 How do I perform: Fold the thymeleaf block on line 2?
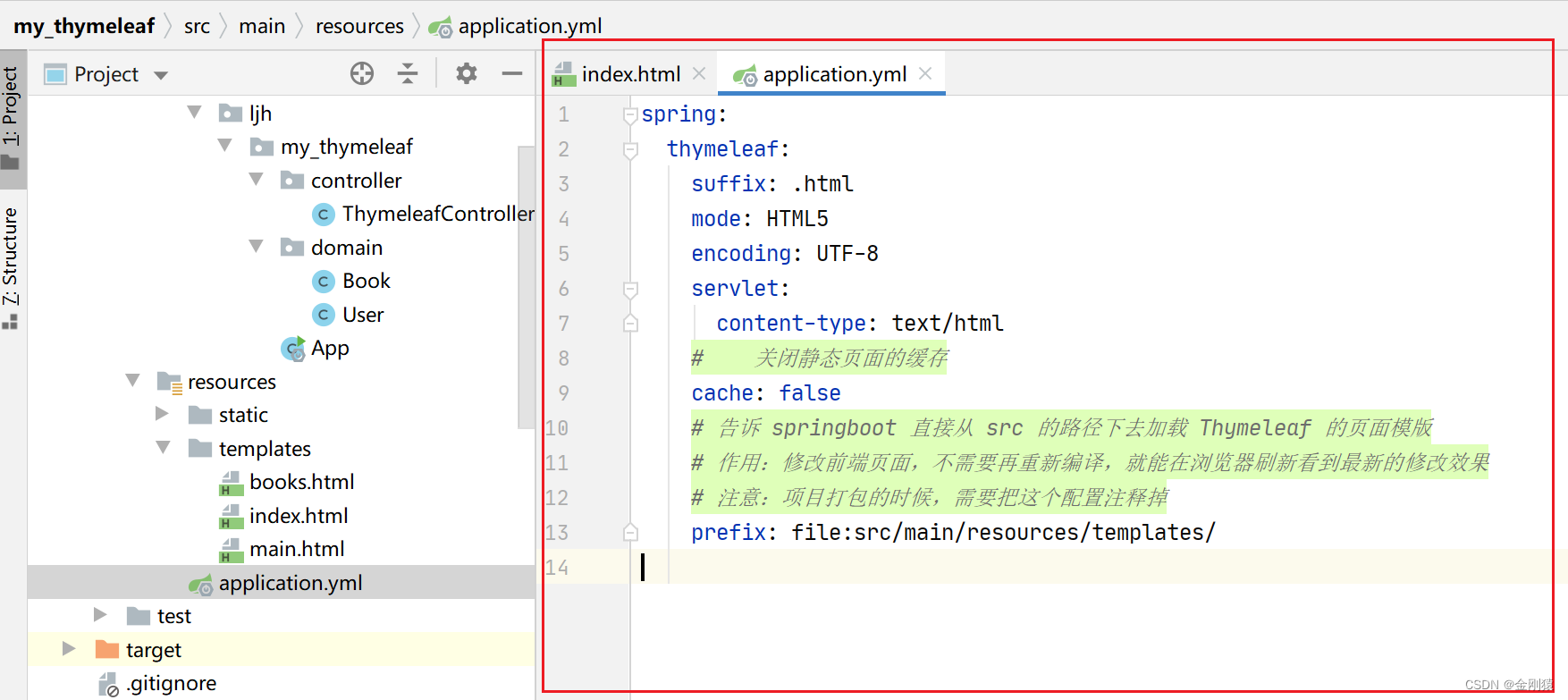[x=630, y=149]
